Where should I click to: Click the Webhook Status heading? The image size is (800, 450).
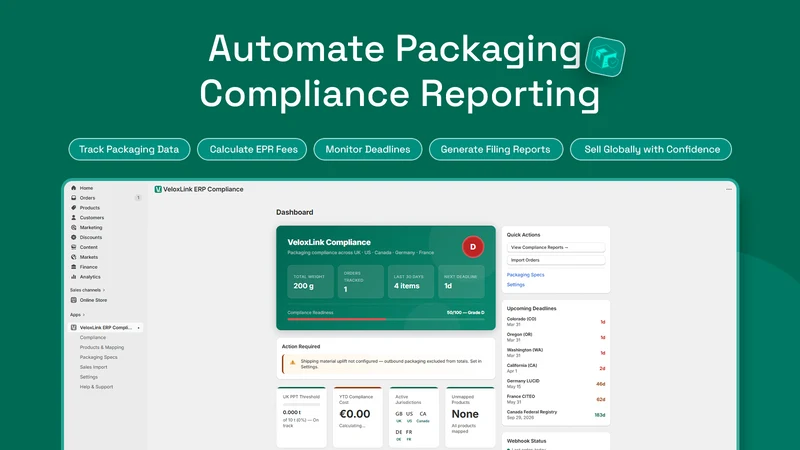[x=527, y=441]
